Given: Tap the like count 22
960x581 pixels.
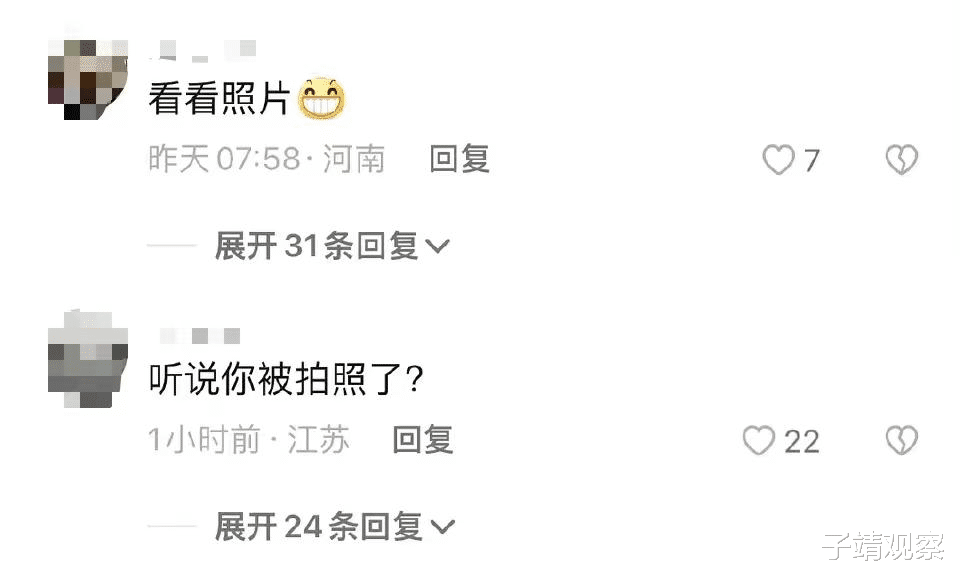Looking at the screenshot, I should pos(801,441).
